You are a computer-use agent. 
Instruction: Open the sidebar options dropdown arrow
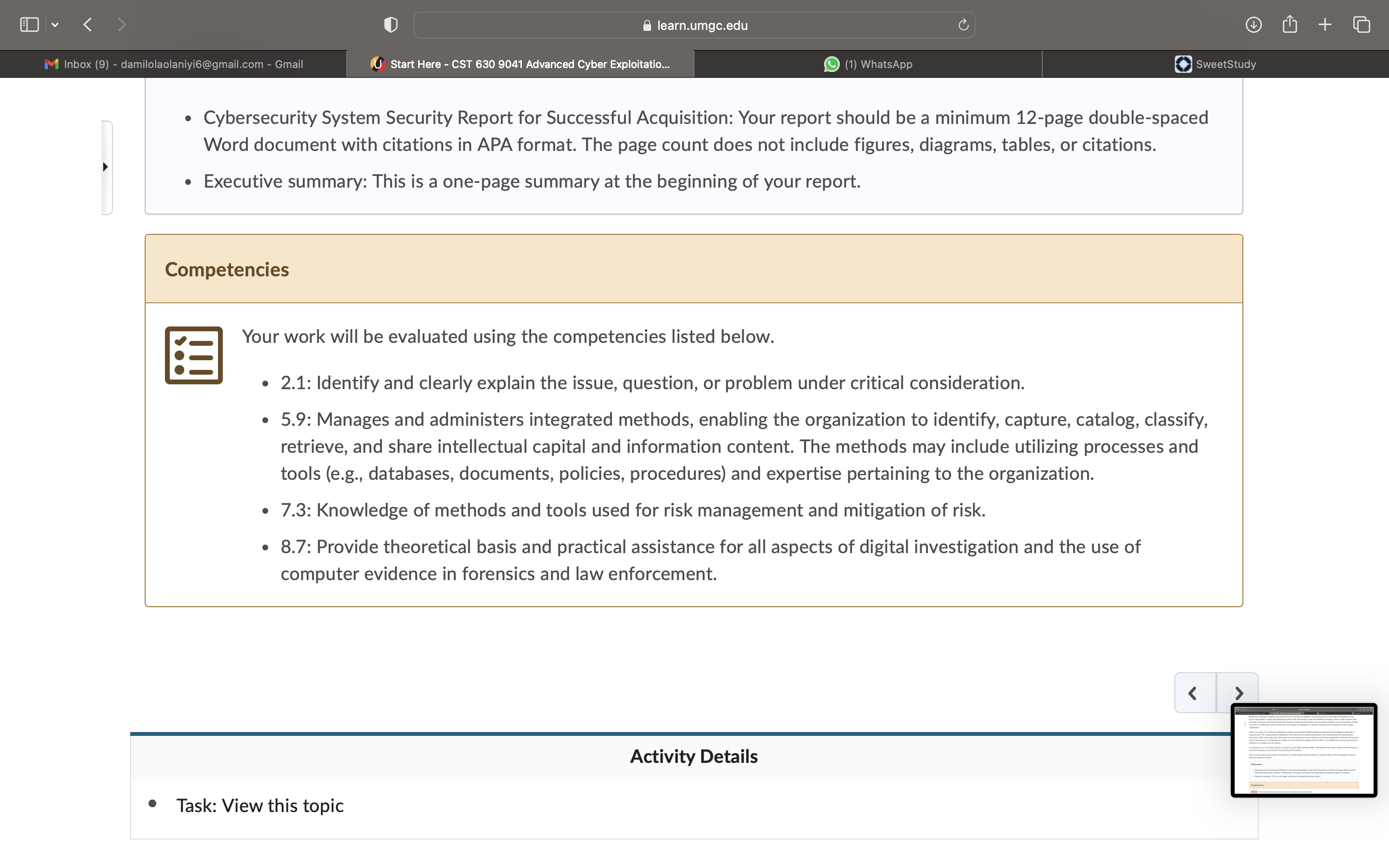(x=55, y=25)
